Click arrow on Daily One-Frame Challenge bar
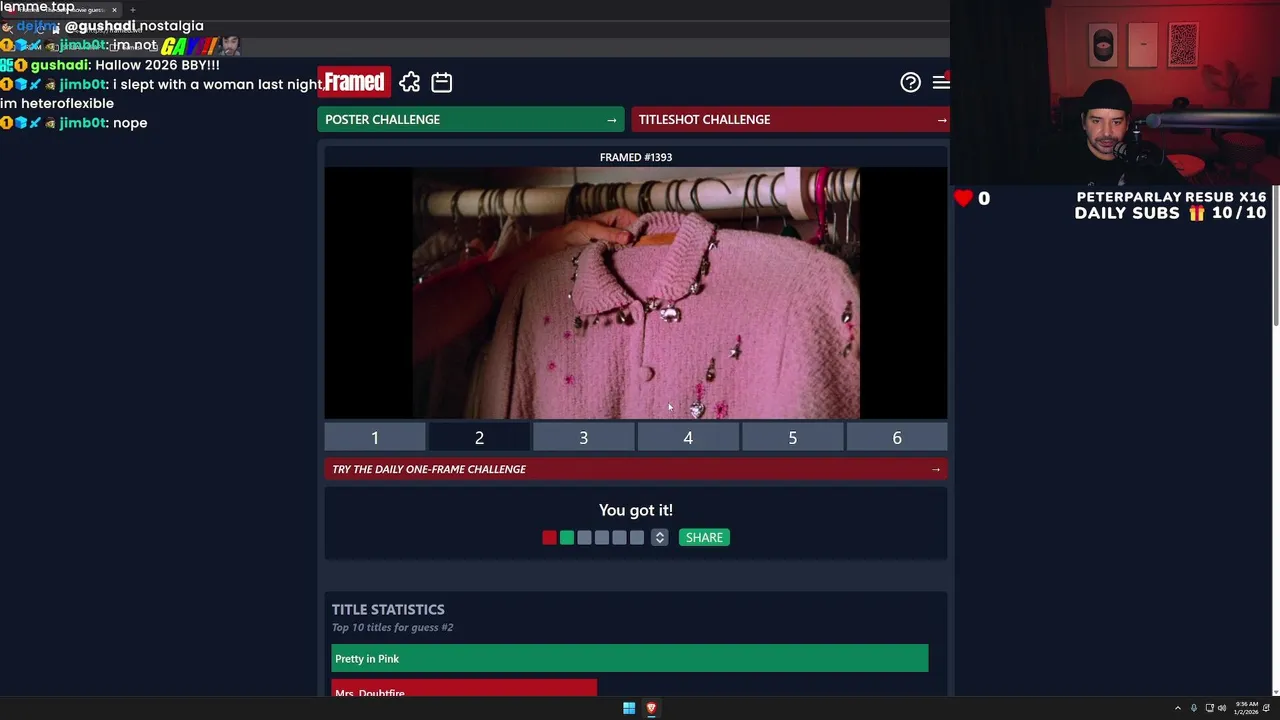This screenshot has width=1280, height=720. [x=935, y=469]
